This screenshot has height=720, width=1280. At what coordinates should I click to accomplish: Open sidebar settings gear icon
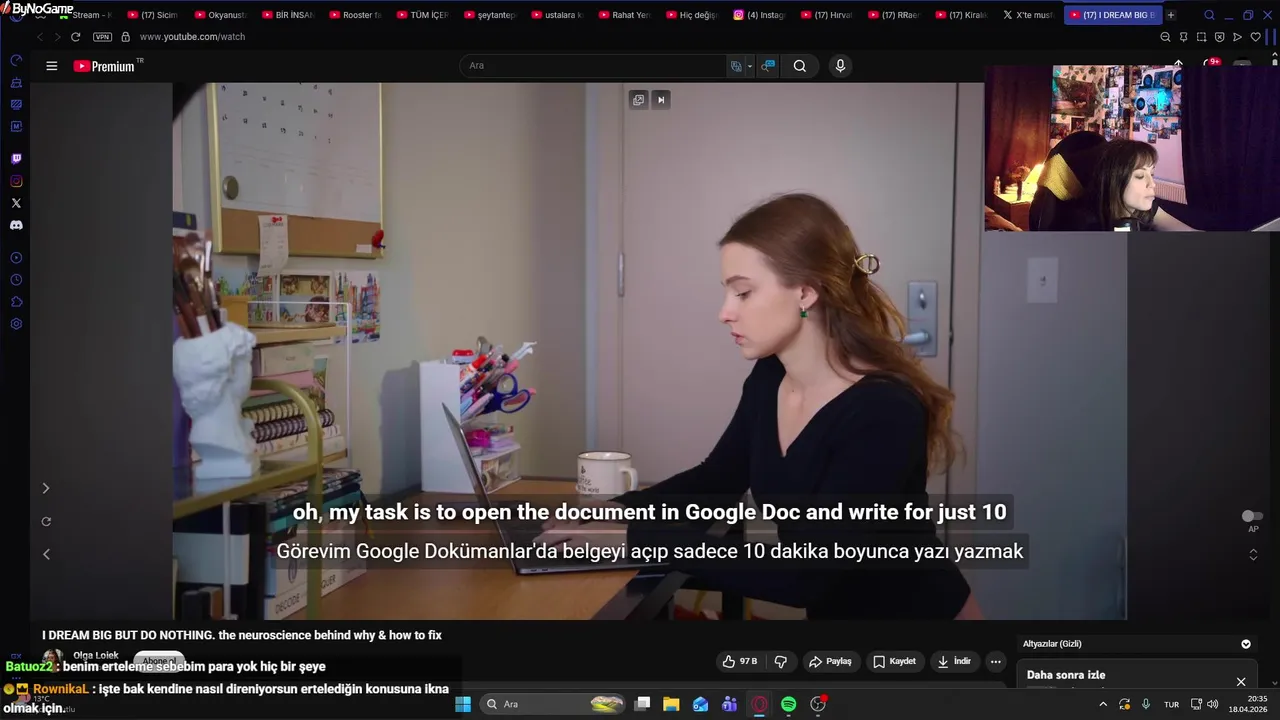(x=16, y=324)
